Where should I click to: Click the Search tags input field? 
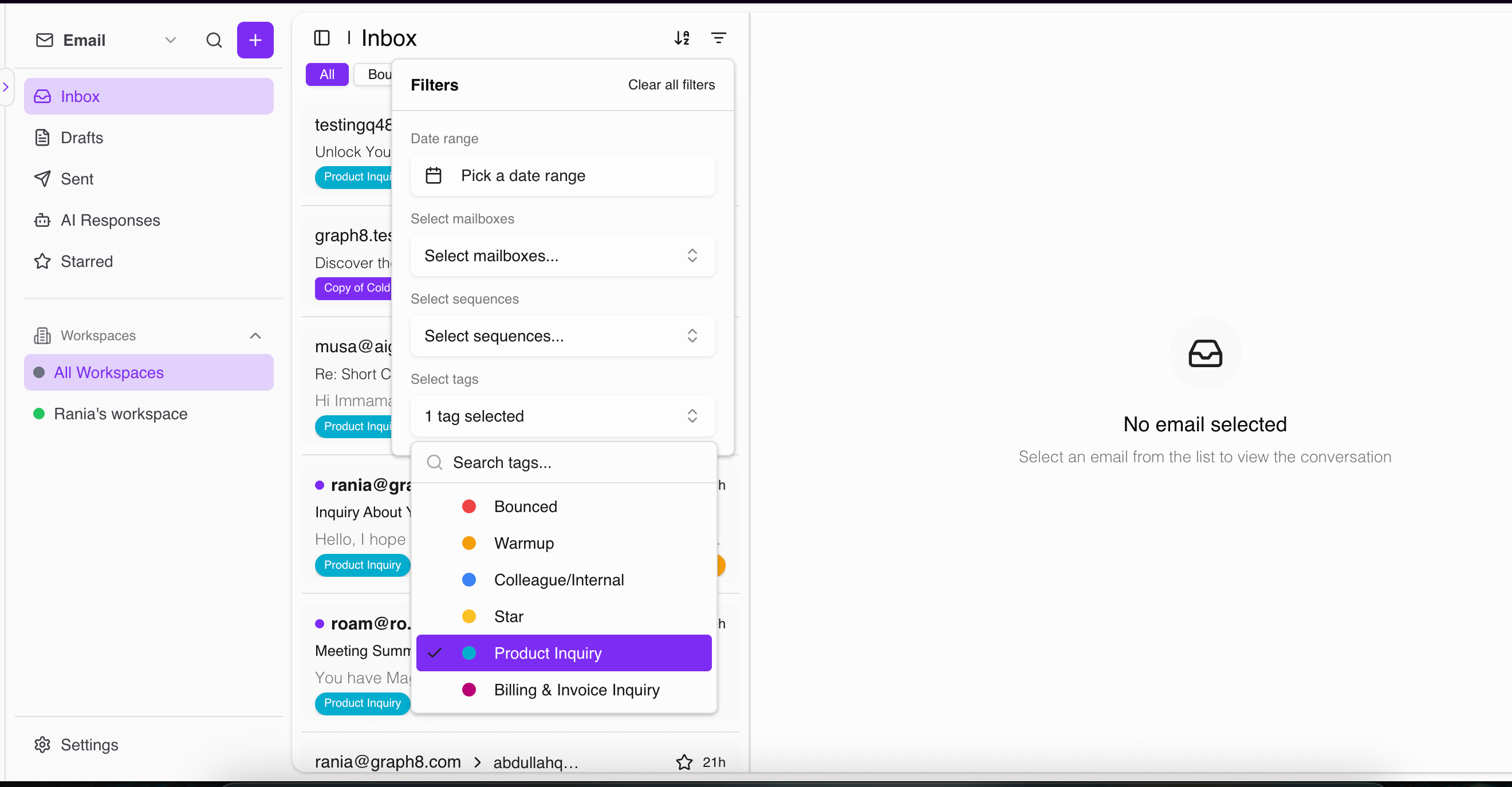(x=564, y=462)
